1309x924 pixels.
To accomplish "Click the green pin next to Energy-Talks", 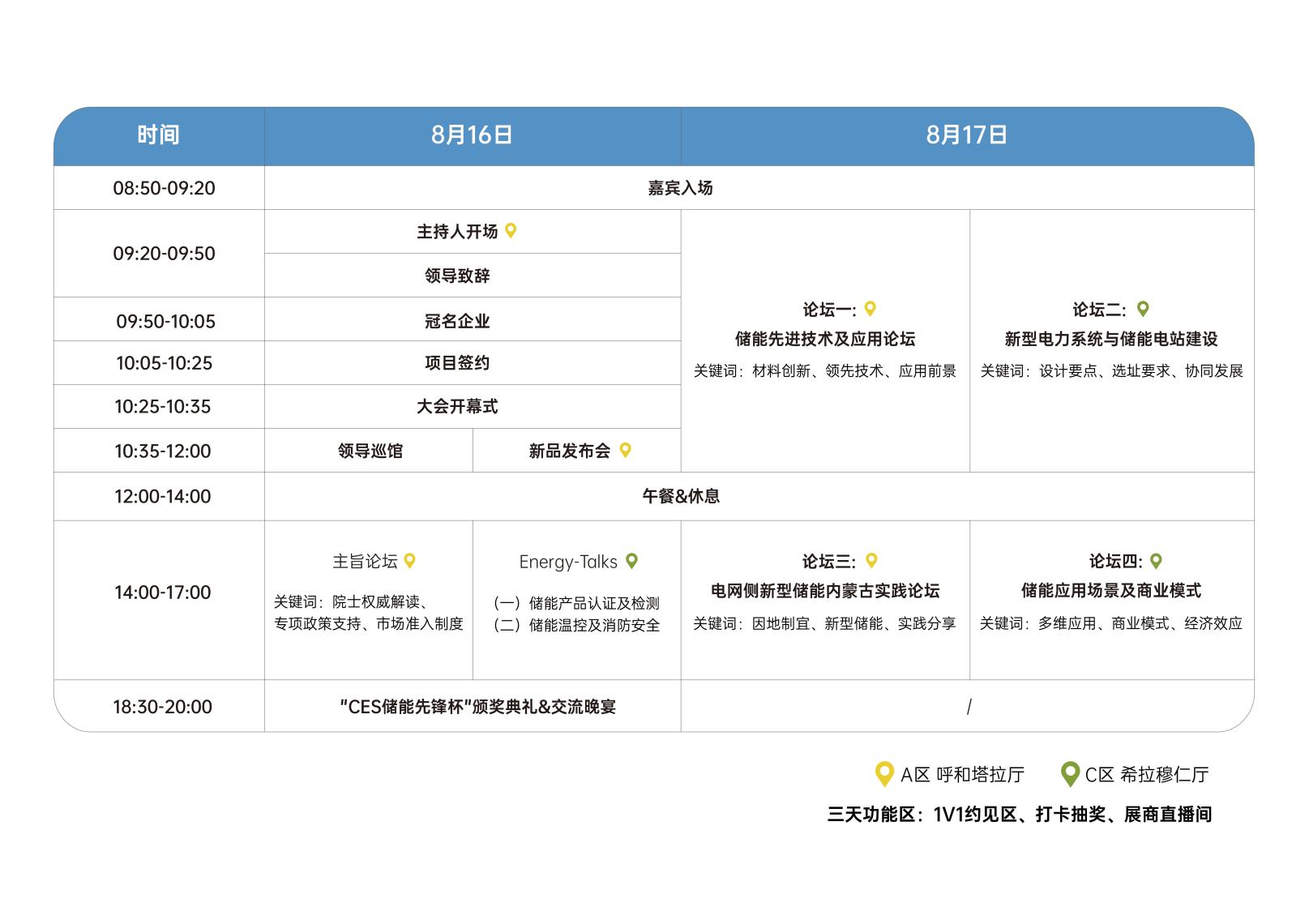I will coord(632,560).
